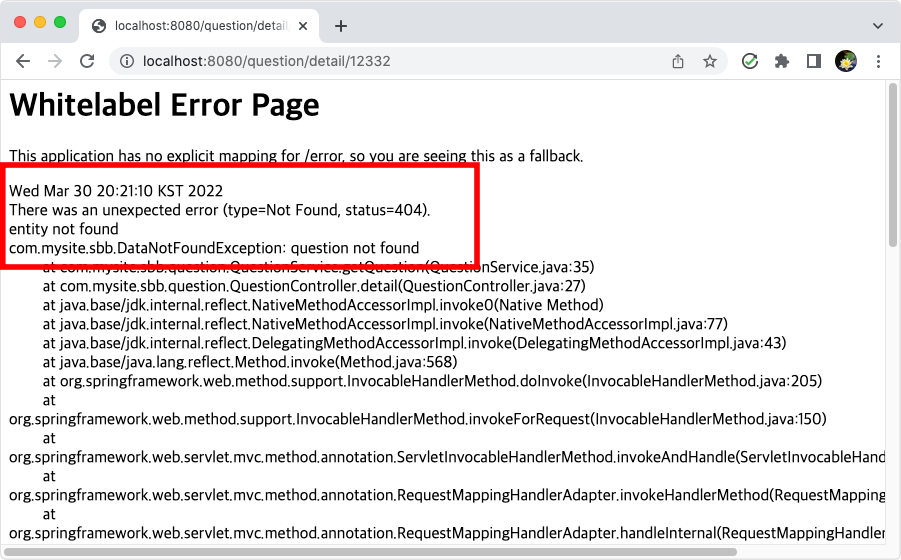The width and height of the screenshot is (901, 560).
Task: Expand the tab search chevron
Action: click(877, 26)
